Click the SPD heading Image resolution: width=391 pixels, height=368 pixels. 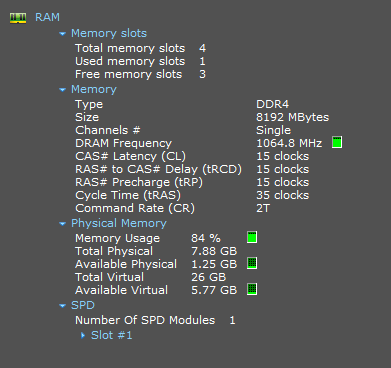[83, 305]
